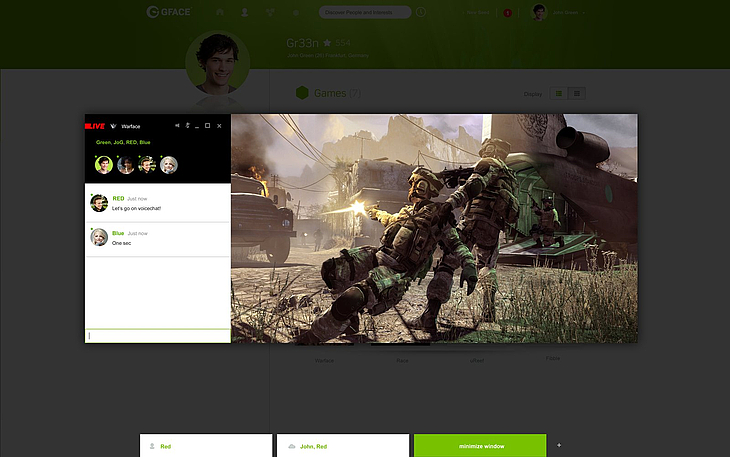Click Blue's avatar beside the One sec message

[99, 237]
